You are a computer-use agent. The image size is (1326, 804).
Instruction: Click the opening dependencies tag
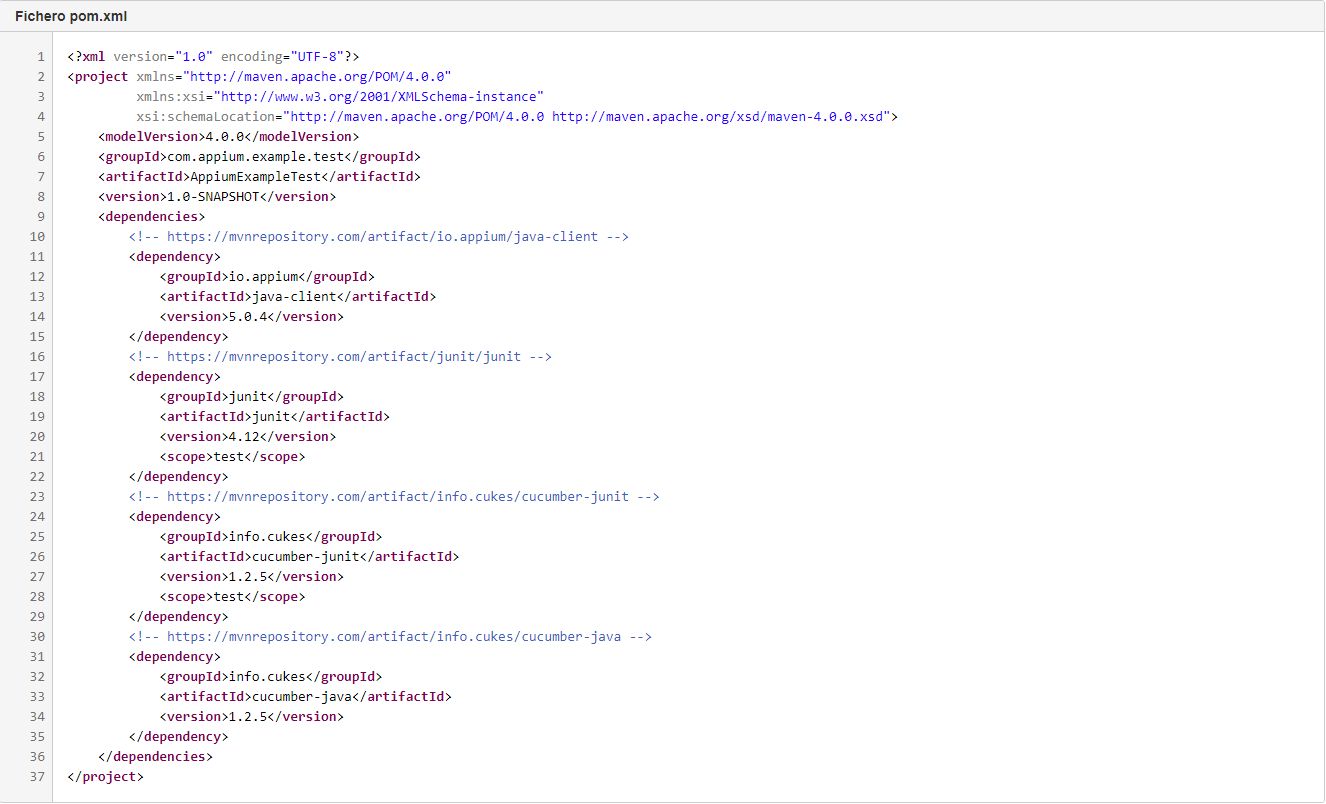[152, 216]
